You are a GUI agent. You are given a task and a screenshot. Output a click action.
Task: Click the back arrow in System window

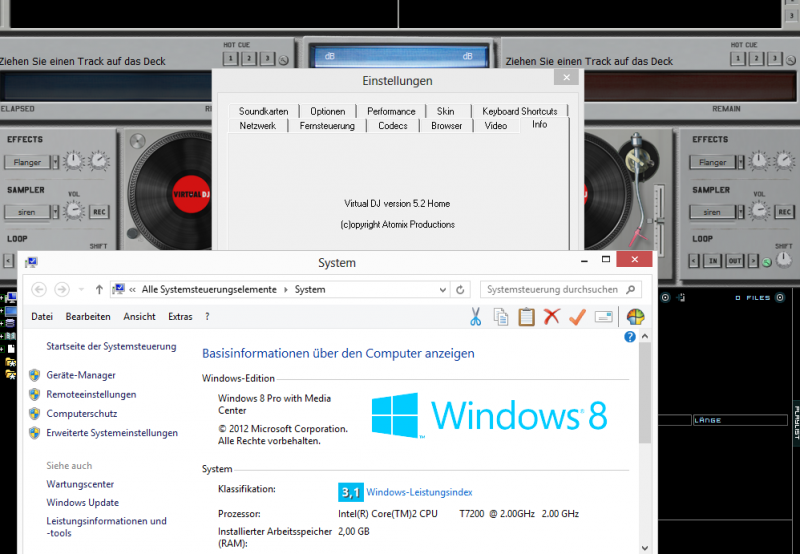click(39, 290)
